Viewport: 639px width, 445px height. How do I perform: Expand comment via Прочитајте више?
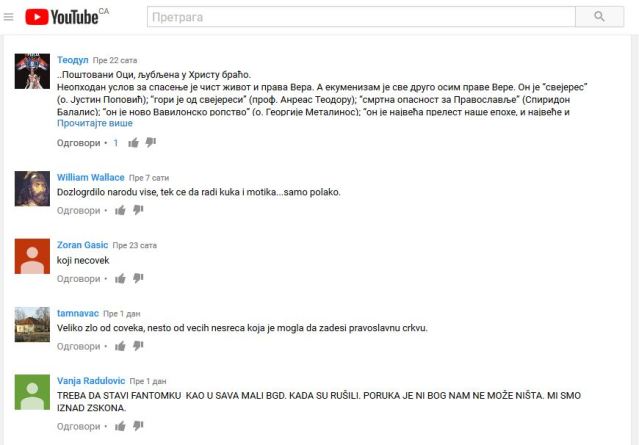pos(95,123)
